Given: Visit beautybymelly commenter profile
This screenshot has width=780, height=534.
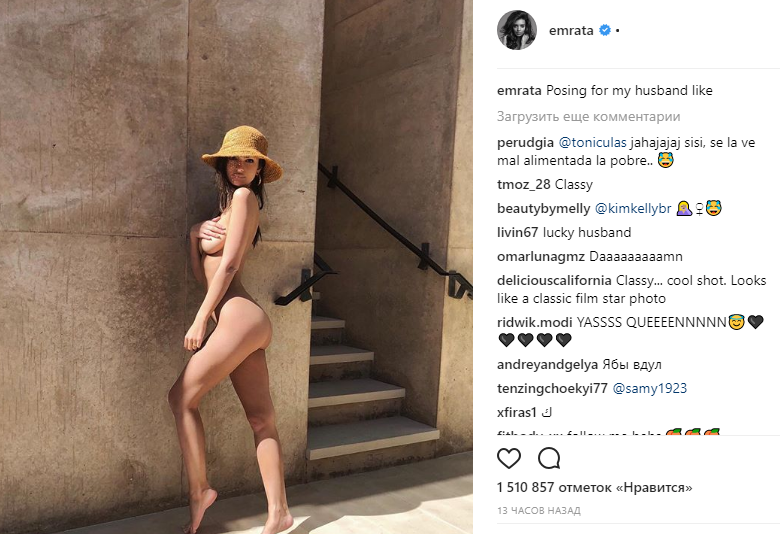Looking at the screenshot, I should 544,209.
